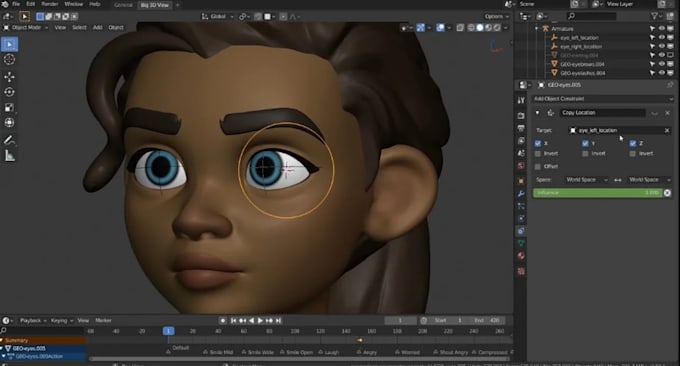Toggle the Y axis checkbox
Image resolution: width=680 pixels, height=366 pixels.
[x=585, y=143]
